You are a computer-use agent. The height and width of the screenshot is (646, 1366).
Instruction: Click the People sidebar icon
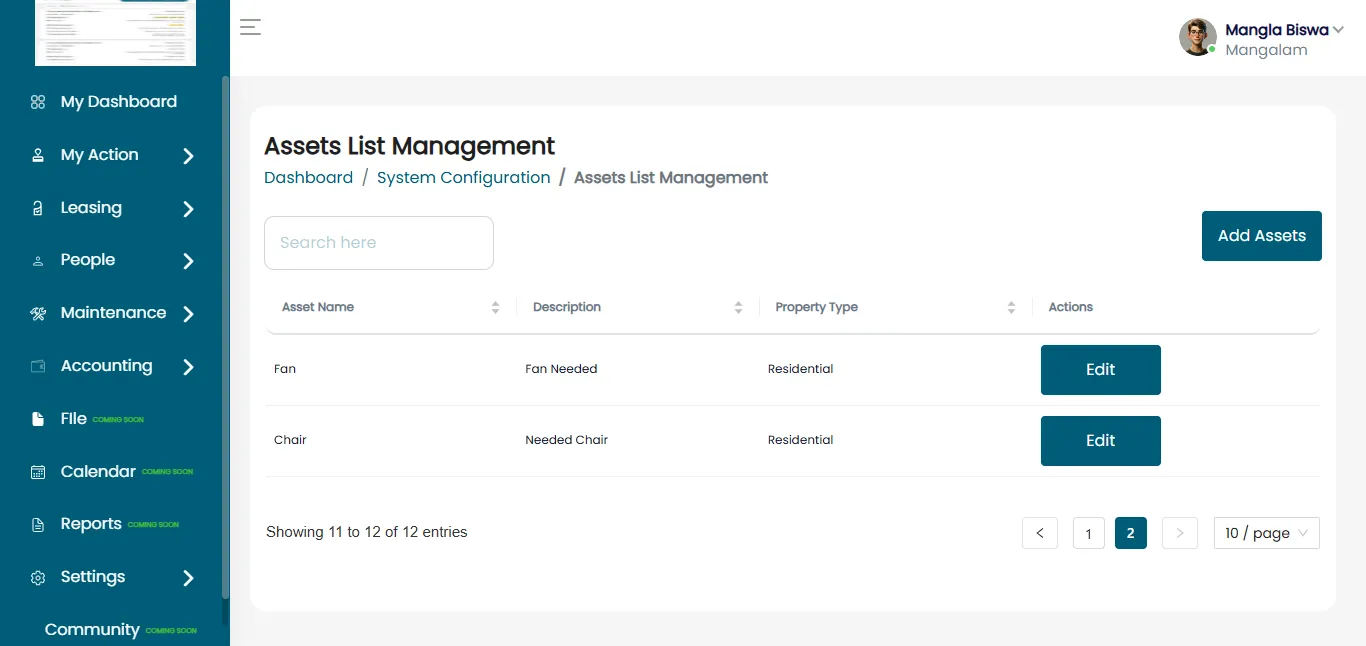click(x=38, y=261)
